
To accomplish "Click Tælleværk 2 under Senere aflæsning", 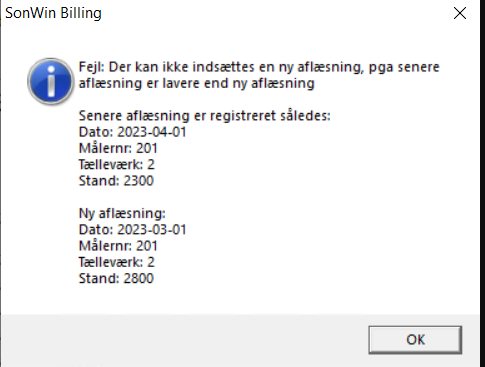I will 117,165.
